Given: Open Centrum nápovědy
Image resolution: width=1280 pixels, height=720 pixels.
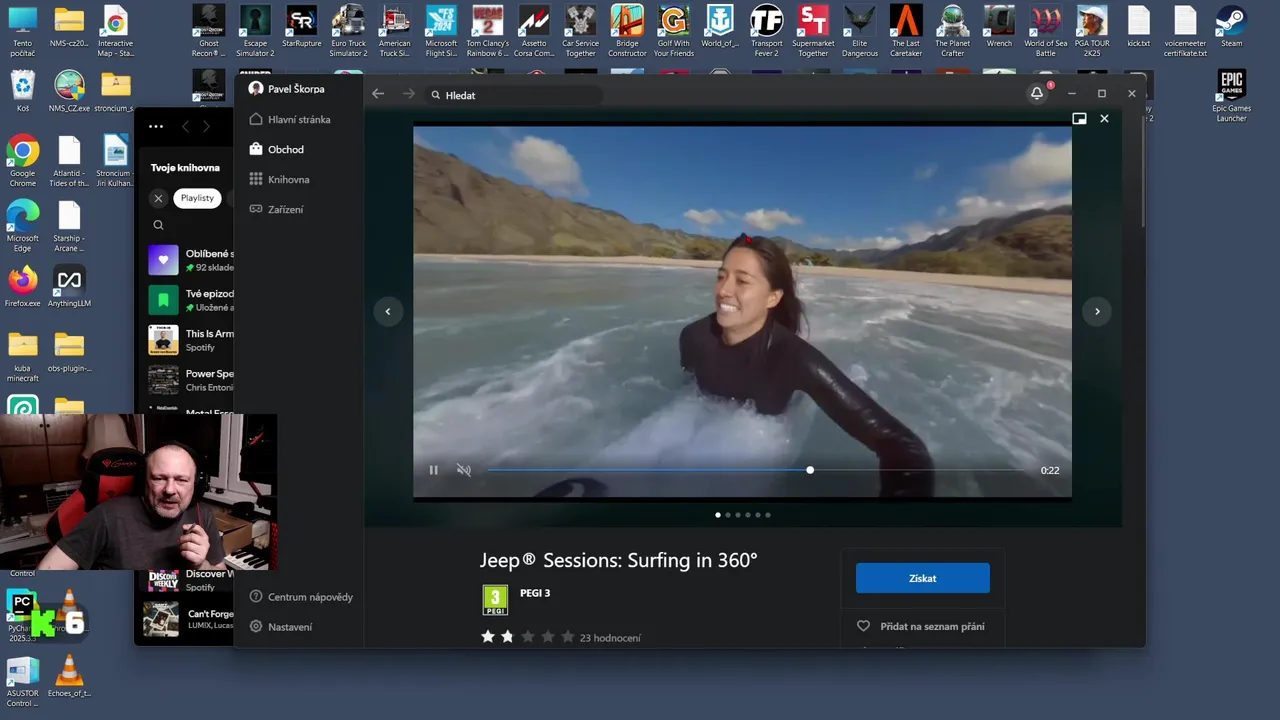Looking at the screenshot, I should [301, 597].
